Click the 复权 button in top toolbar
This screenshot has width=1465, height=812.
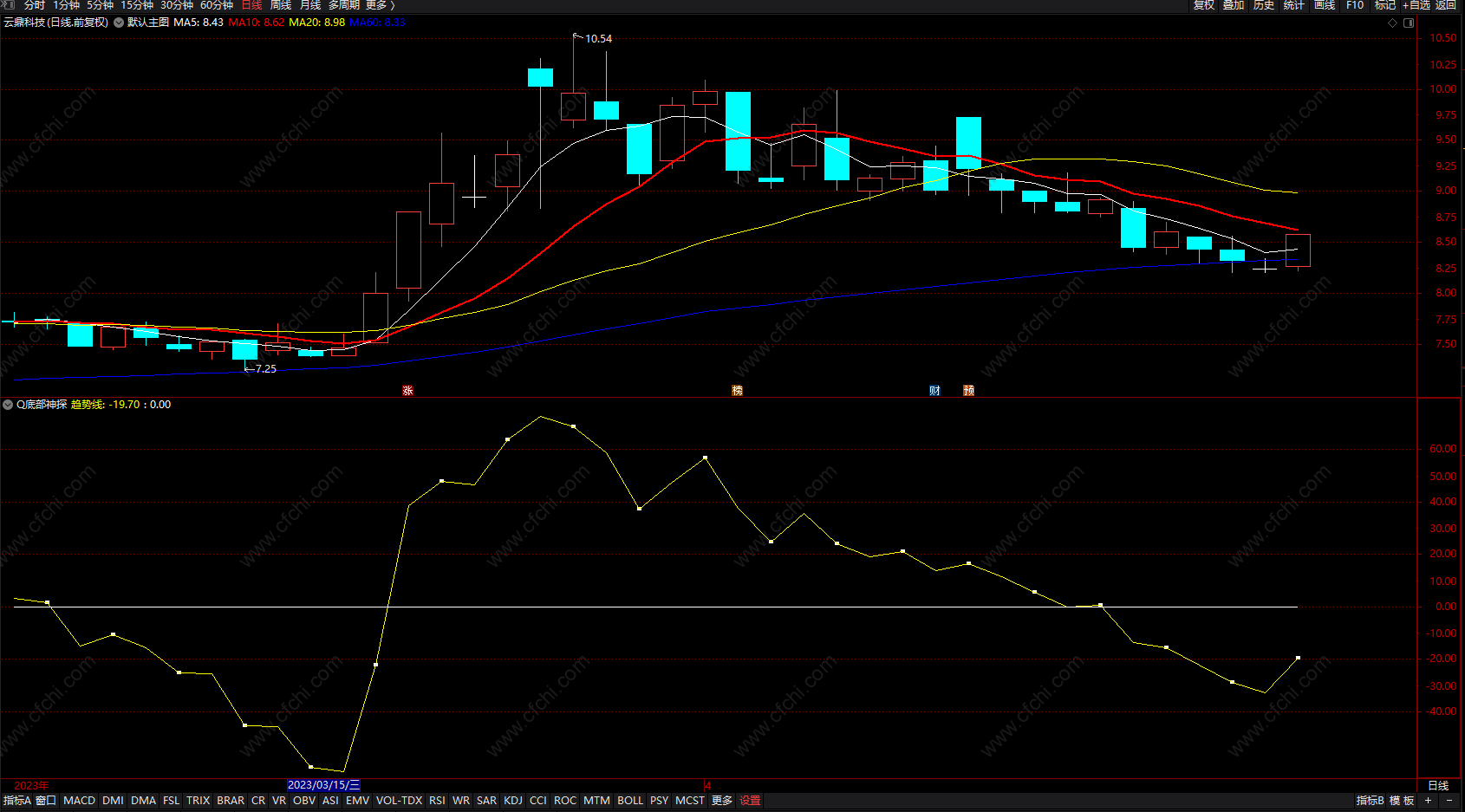pyautogui.click(x=1204, y=5)
